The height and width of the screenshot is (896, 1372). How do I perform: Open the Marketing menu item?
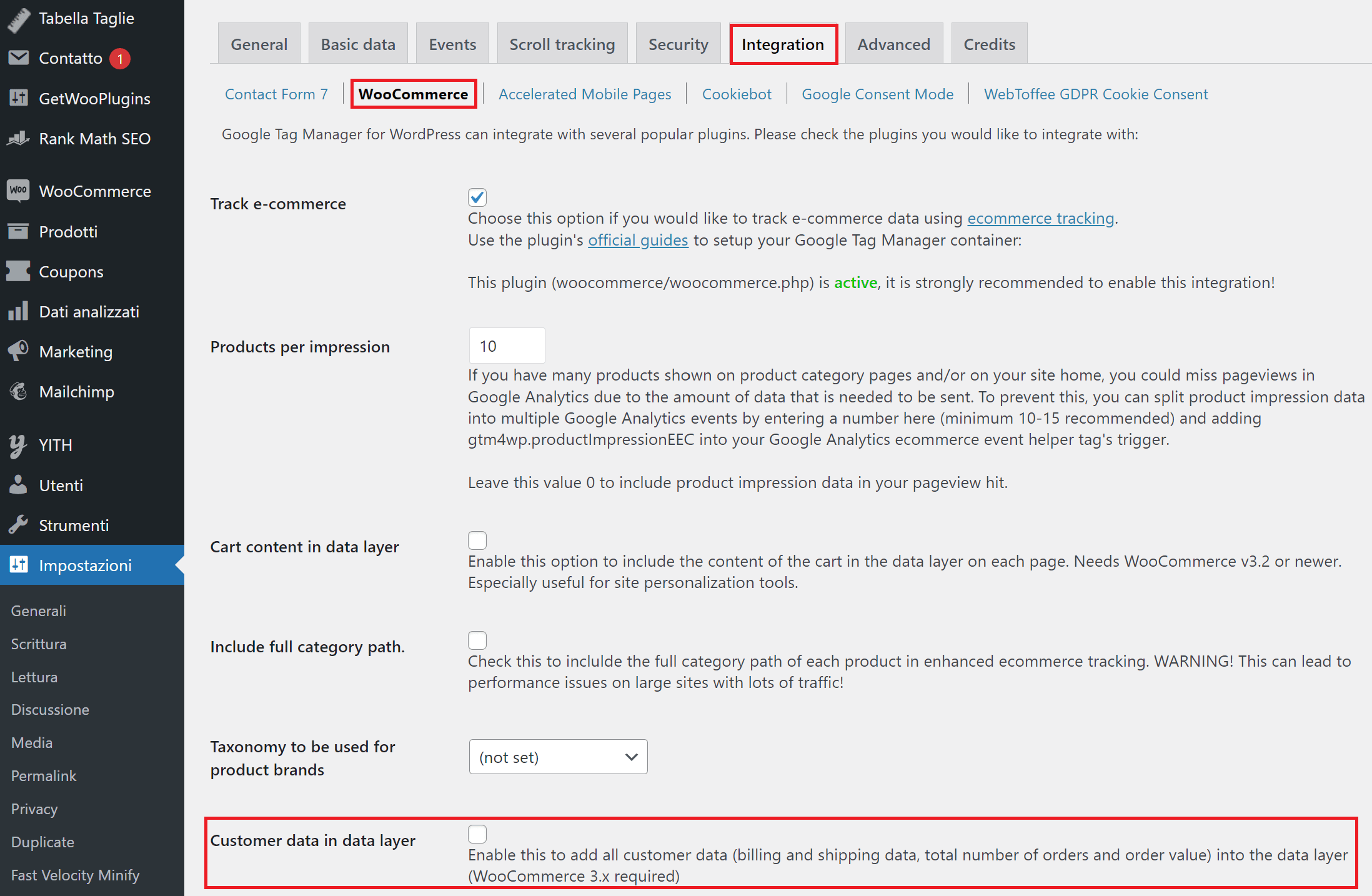point(92,351)
